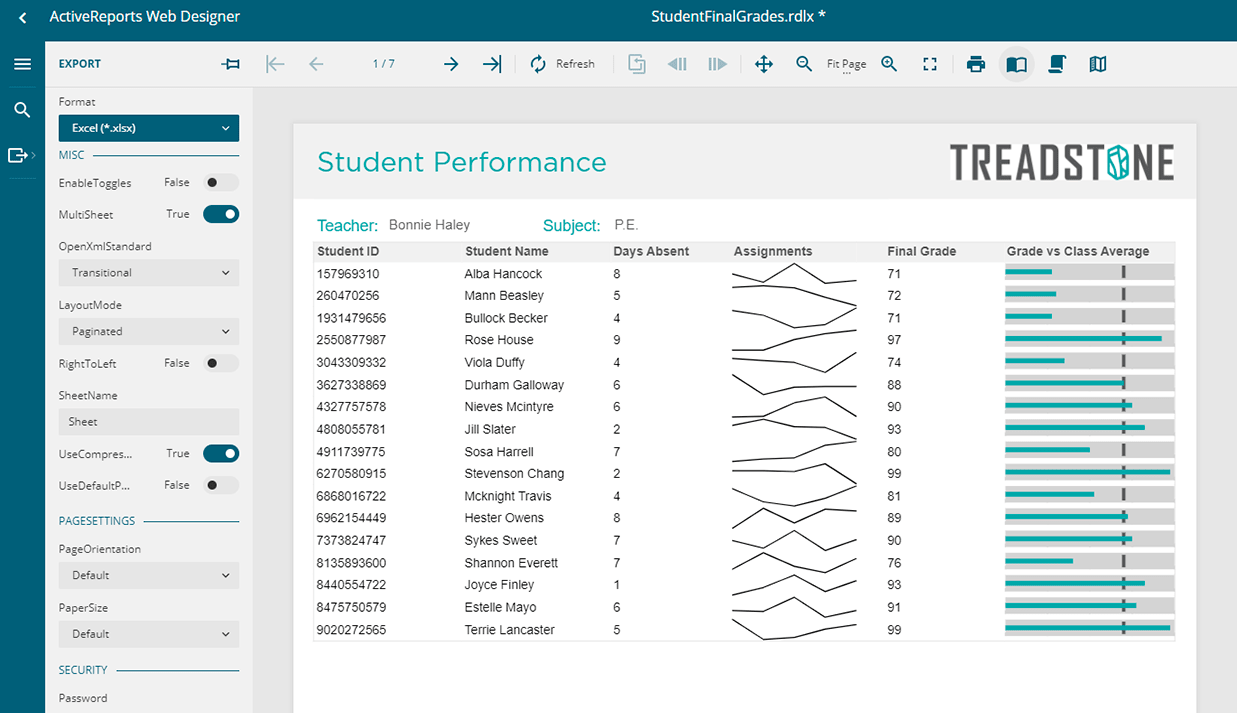The height and width of the screenshot is (713, 1237).
Task: Print the report
Action: 976,64
